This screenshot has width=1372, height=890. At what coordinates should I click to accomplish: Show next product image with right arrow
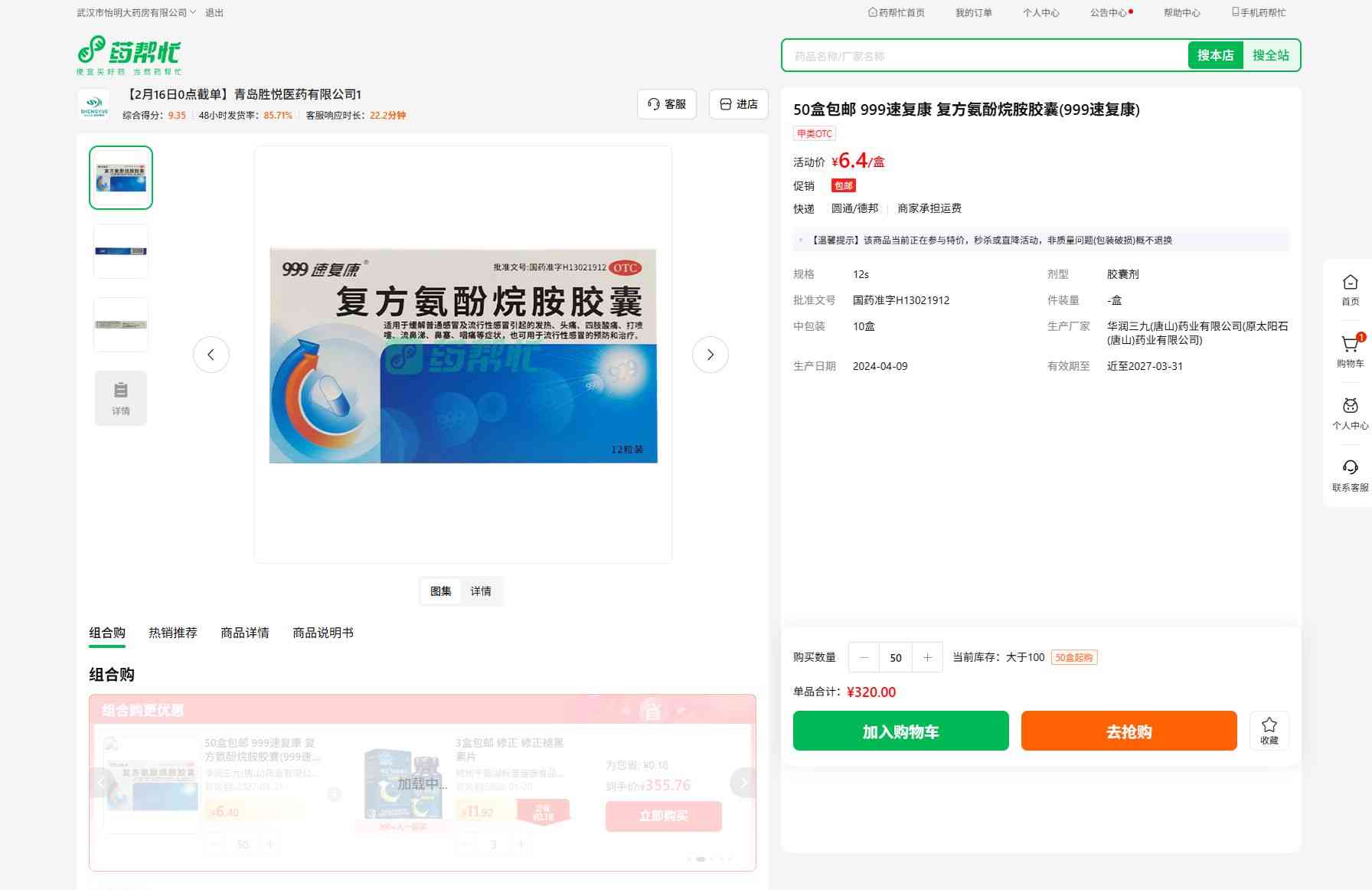710,355
